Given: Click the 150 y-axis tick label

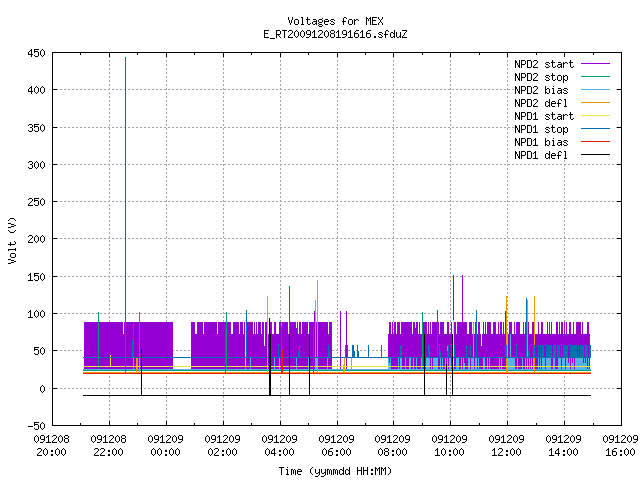Looking at the screenshot, I should (36, 277).
